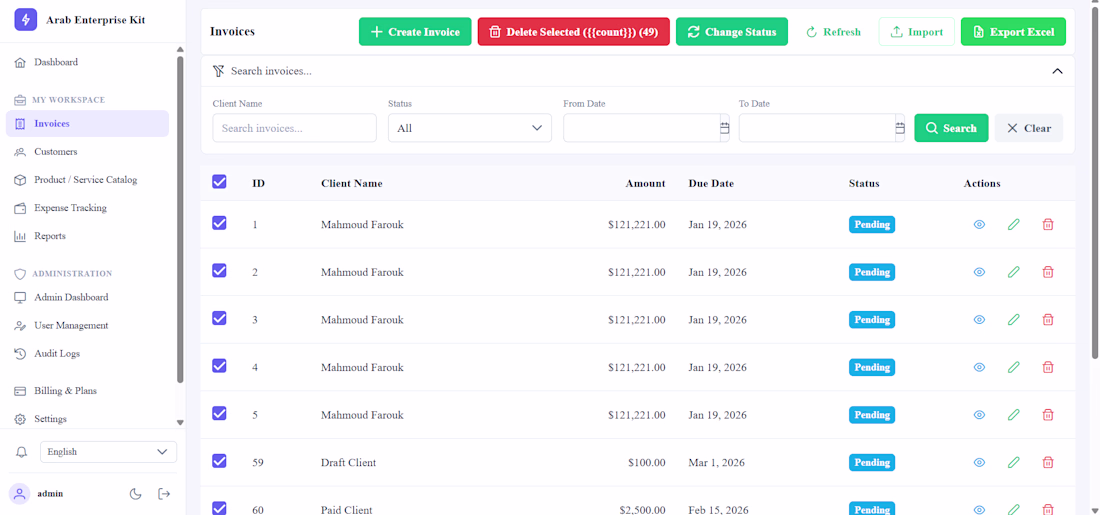Toggle dark mode moon icon
The image size is (1100, 515).
tap(136, 494)
